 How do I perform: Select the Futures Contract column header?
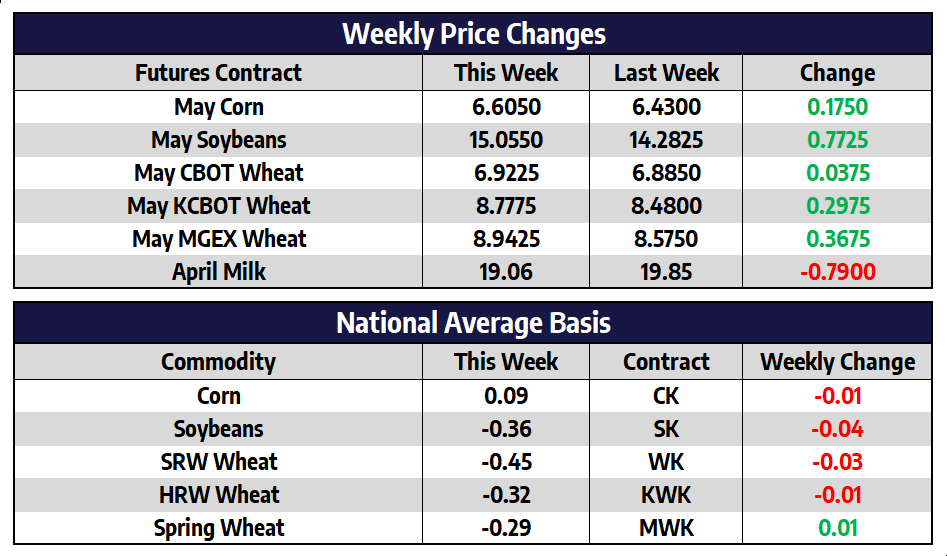(218, 73)
